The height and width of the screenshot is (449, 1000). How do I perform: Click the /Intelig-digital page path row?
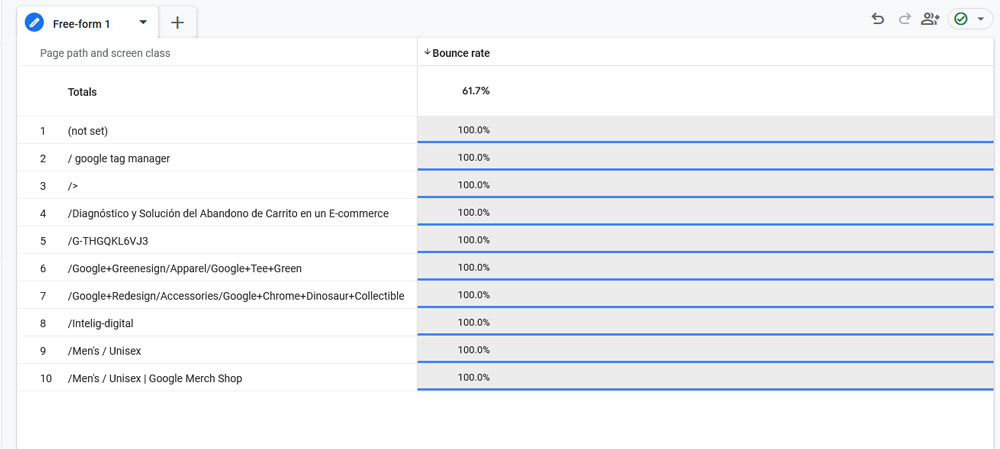pos(100,323)
